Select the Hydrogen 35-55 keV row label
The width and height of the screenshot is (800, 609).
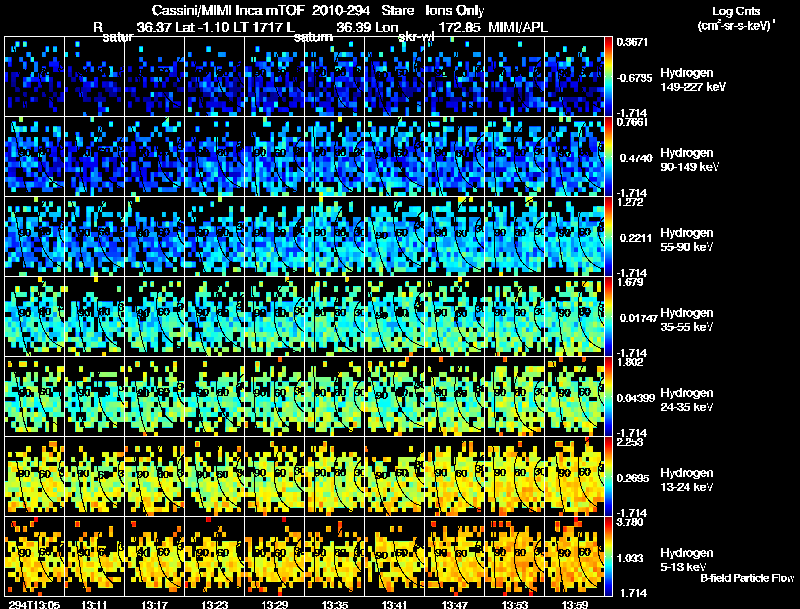point(687,320)
